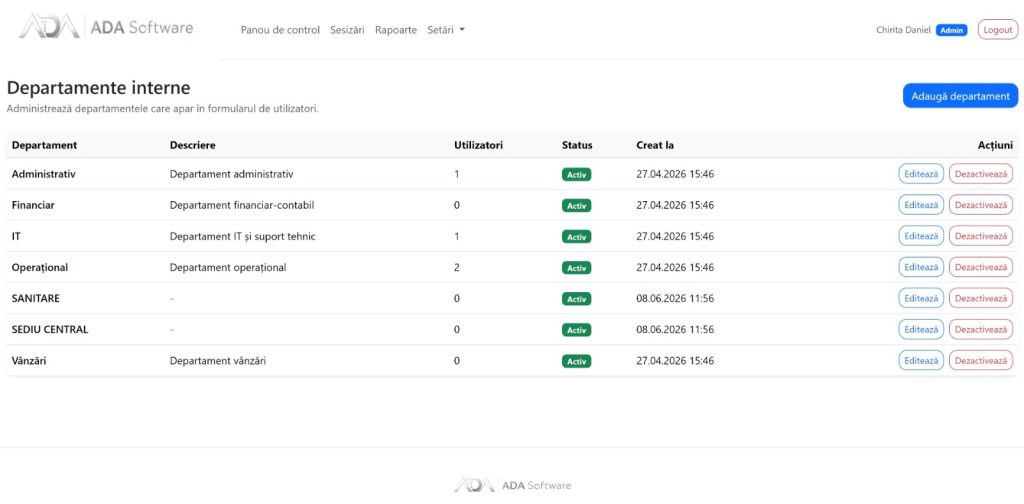Deactivate the SEDIU CENTRAL department

(981, 330)
